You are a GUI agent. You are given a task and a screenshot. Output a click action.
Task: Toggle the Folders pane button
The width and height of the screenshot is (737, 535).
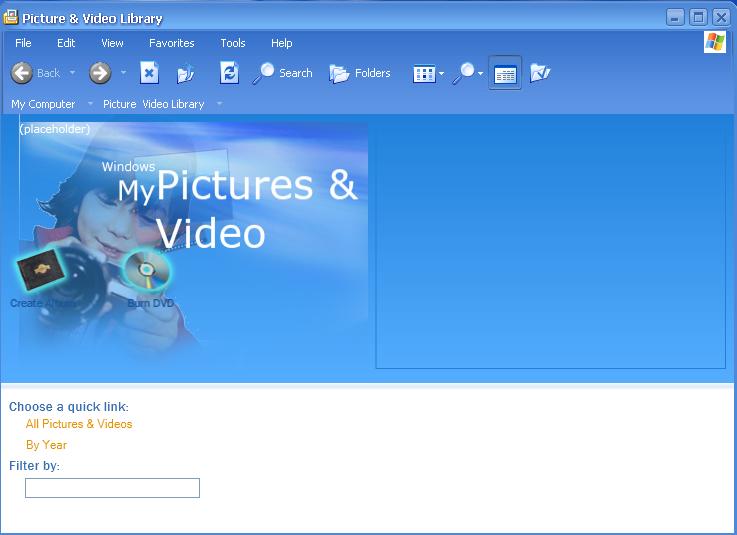tap(360, 73)
